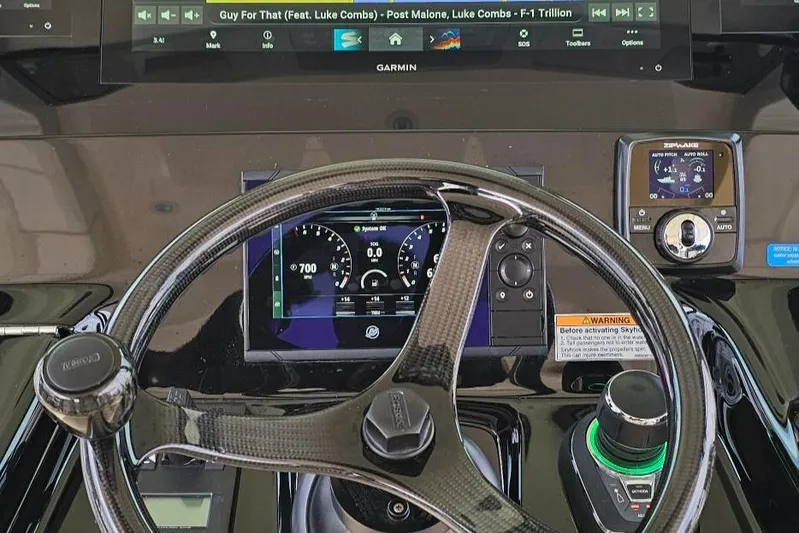
Task: Open the Toolbars menu
Action: [x=578, y=38]
